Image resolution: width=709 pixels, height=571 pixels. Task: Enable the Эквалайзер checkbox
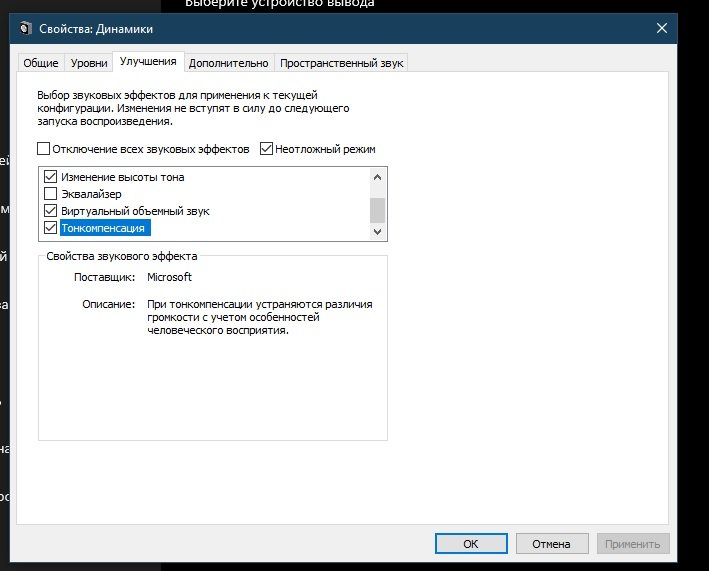point(51,194)
